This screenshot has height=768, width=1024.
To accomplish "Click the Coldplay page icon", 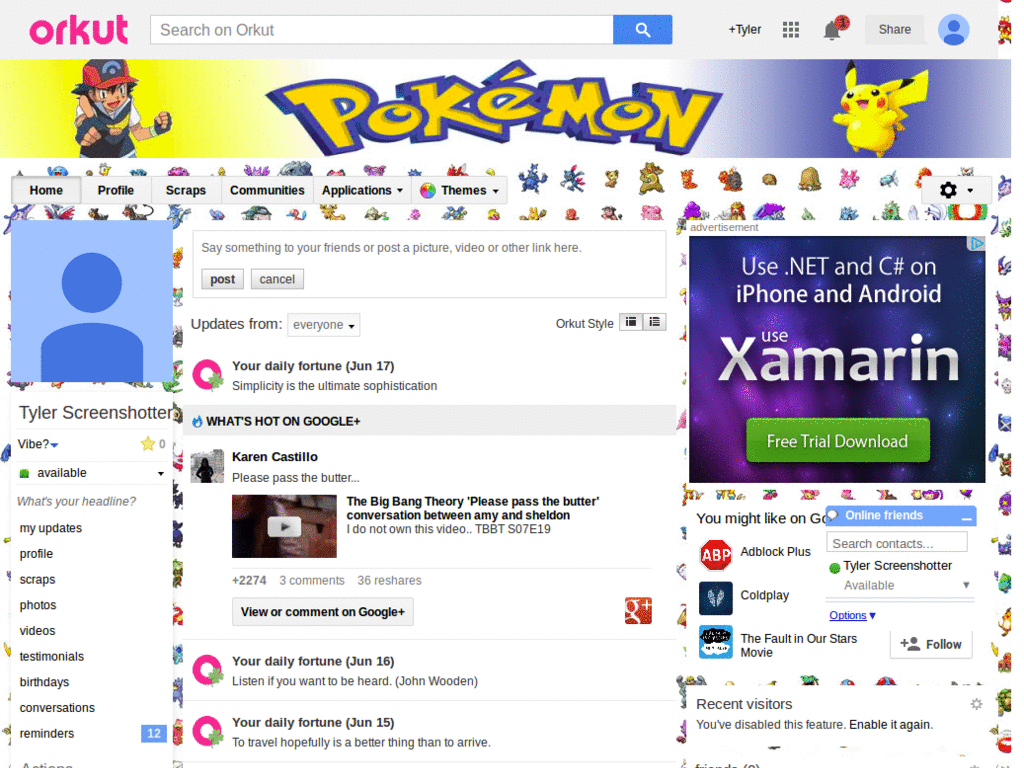I will pyautogui.click(x=716, y=598).
